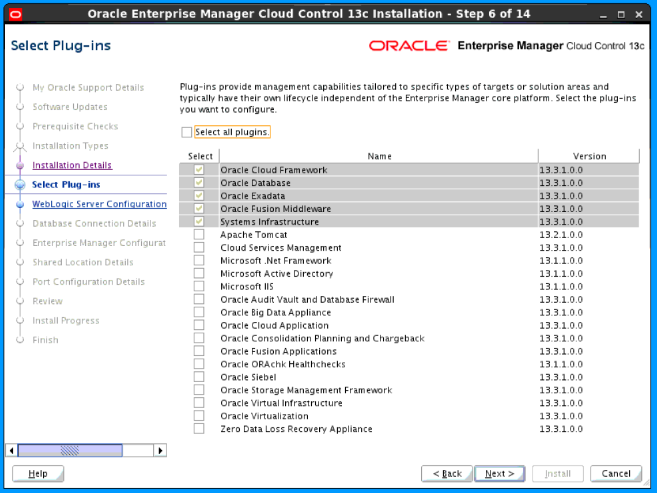
Task: Click the Zero Data Loss Recovery Appliance name
Action: tap(296, 429)
